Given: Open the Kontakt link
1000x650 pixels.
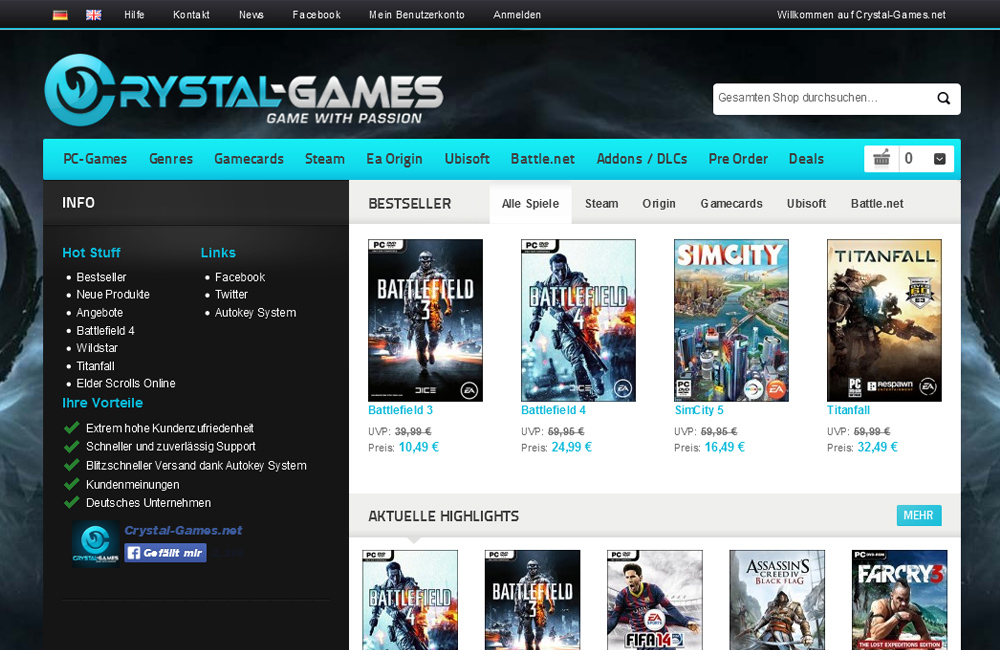Looking at the screenshot, I should 191,15.
